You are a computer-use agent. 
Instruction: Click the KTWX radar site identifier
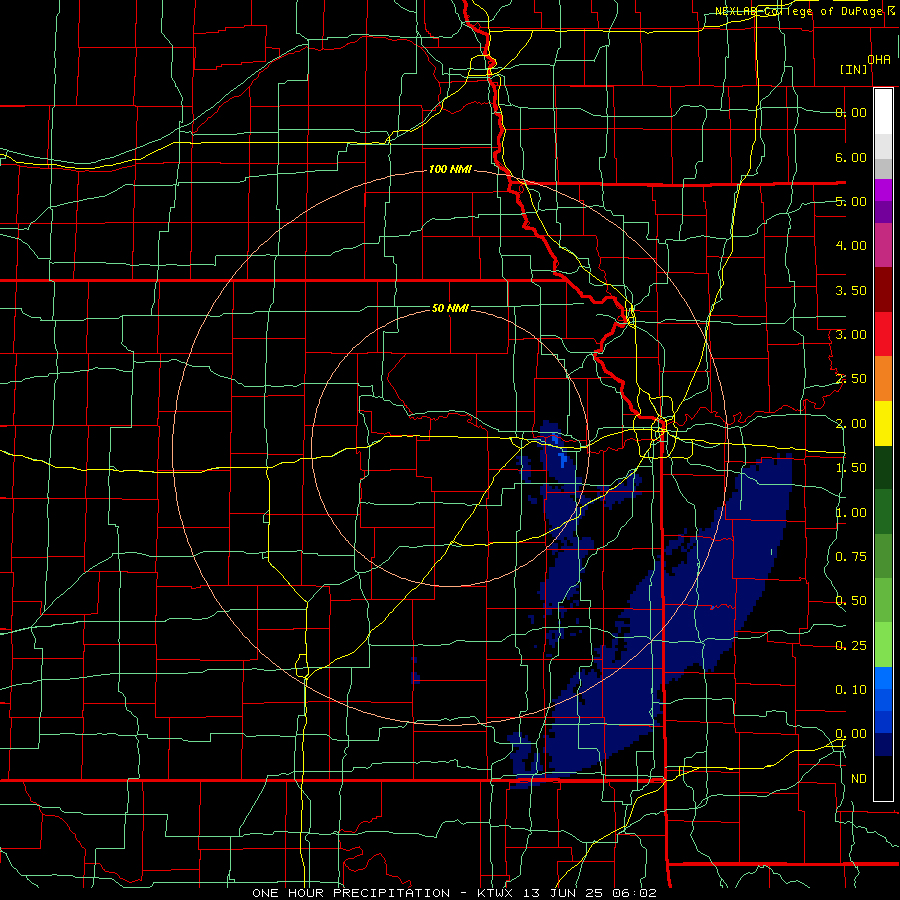494,893
